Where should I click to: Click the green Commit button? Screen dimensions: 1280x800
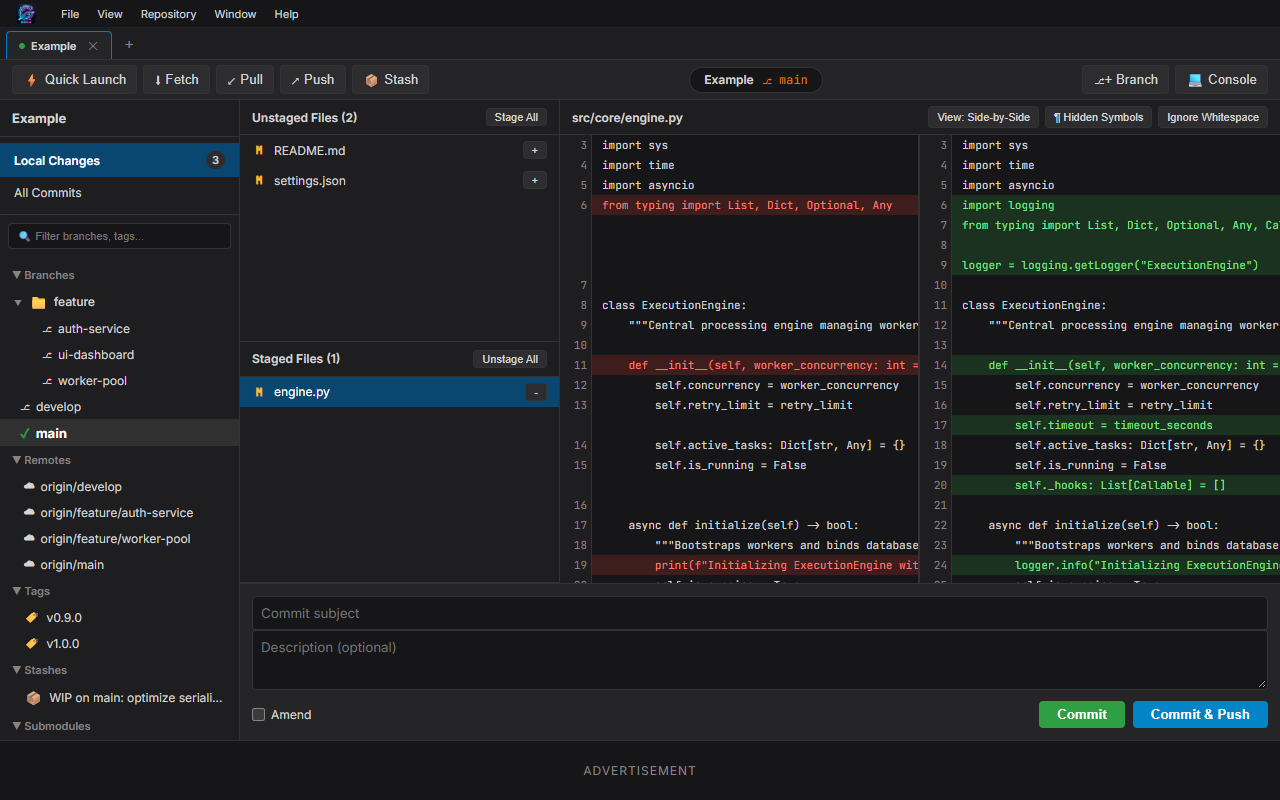click(x=1082, y=714)
